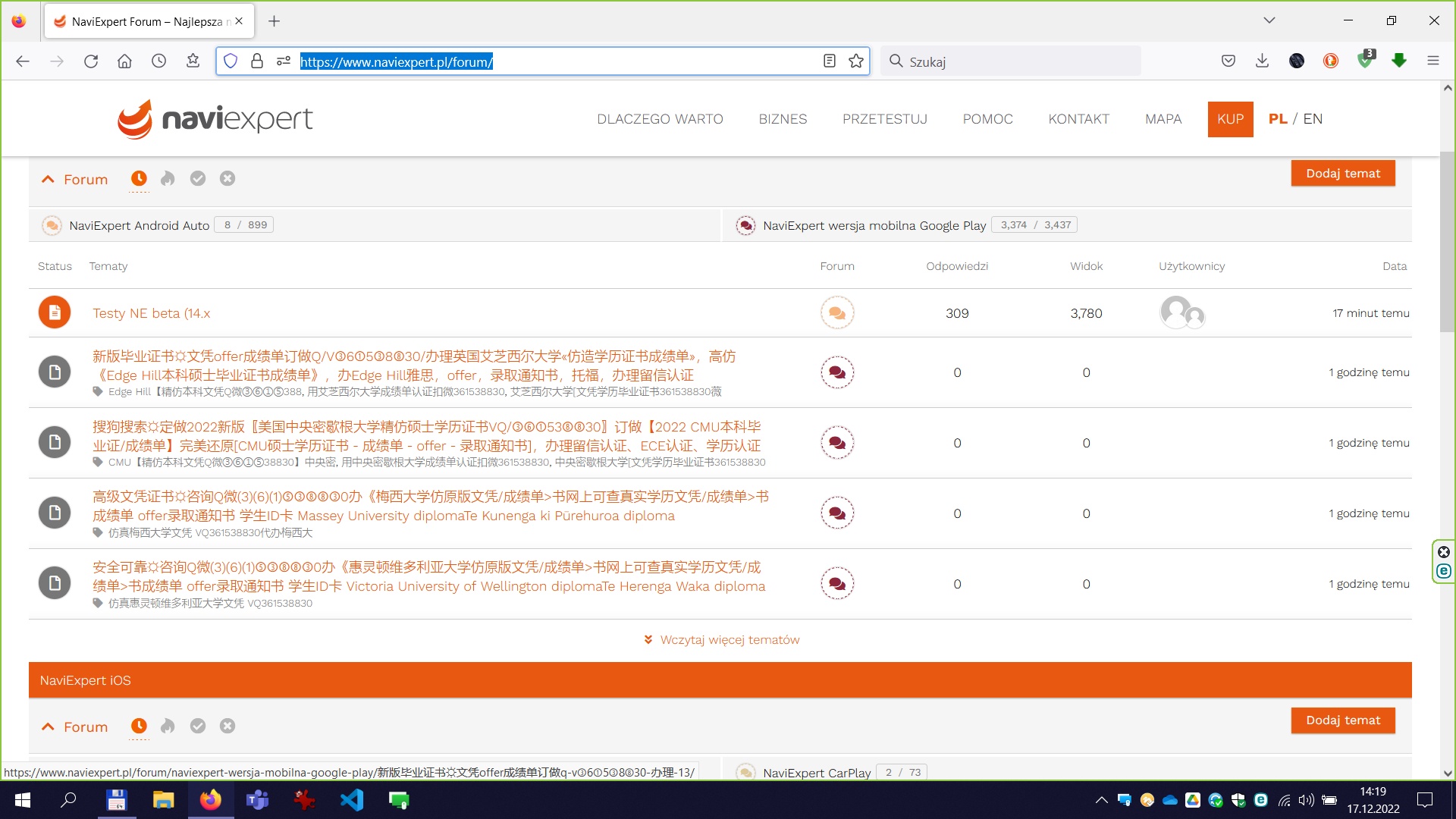This screenshot has width=1456, height=819.
Task: Go to Firefox home page
Action: 124,61
